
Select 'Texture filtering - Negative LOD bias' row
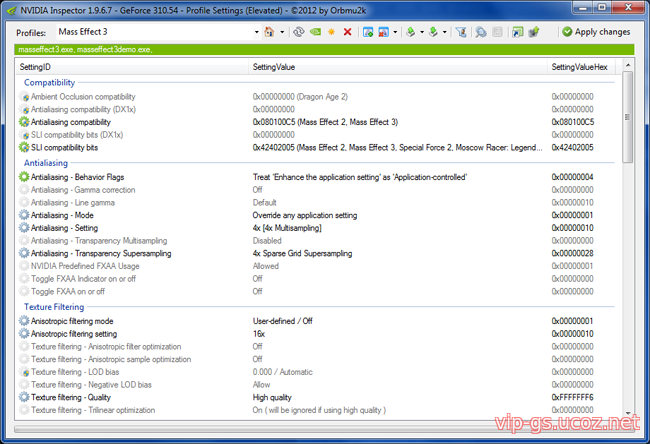(318, 385)
